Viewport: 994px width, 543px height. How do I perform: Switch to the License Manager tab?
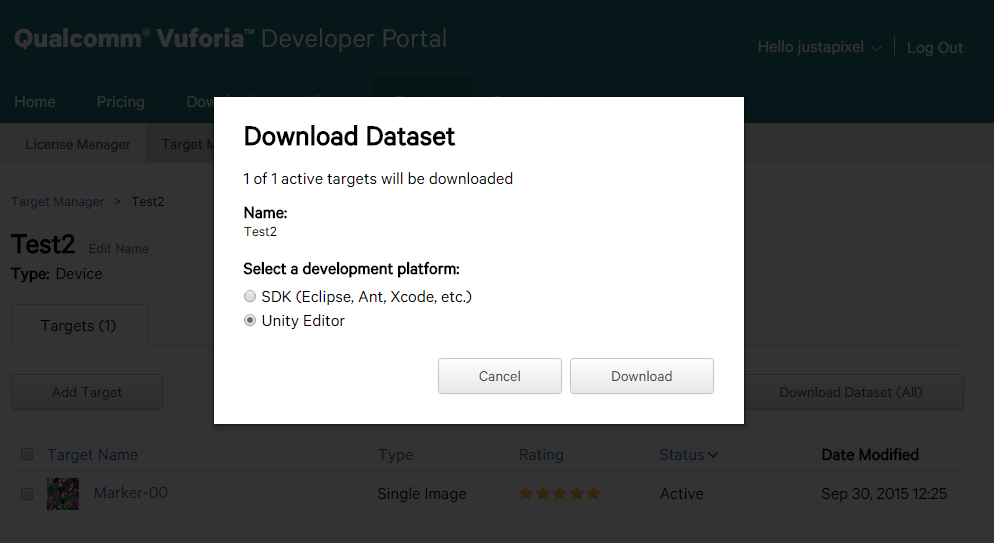(x=78, y=144)
